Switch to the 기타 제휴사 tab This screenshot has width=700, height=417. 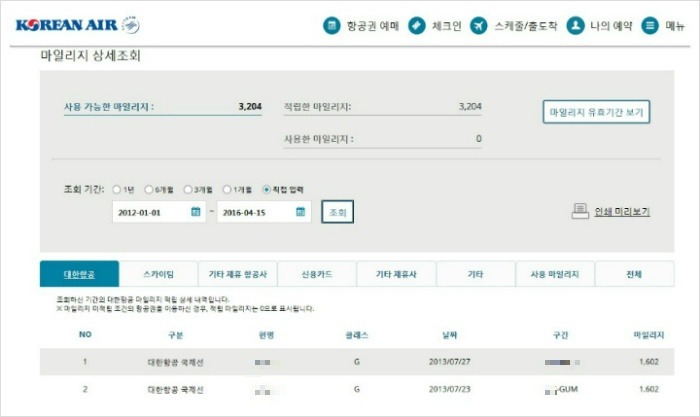tap(396, 274)
